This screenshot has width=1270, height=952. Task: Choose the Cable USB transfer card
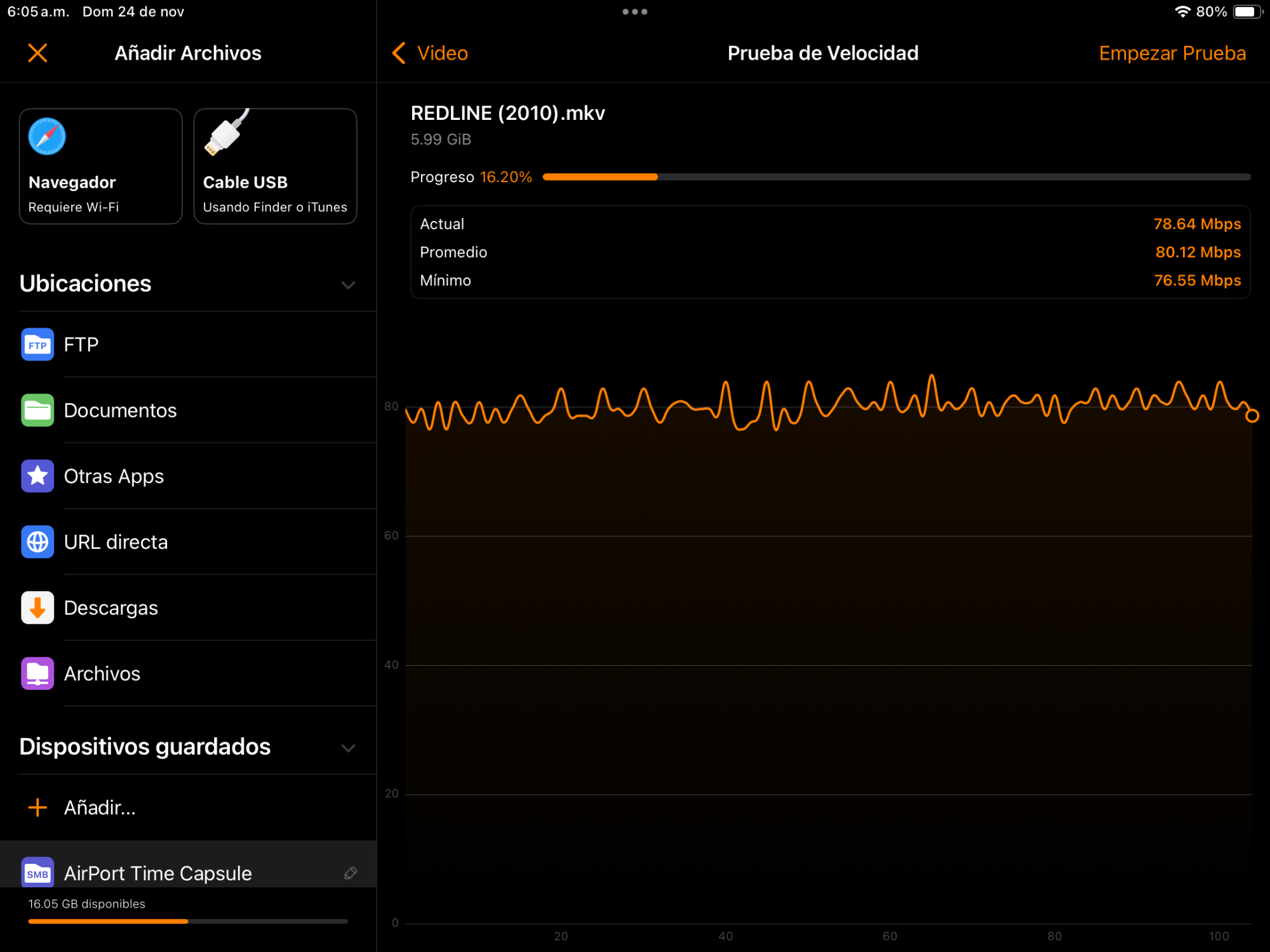point(275,166)
